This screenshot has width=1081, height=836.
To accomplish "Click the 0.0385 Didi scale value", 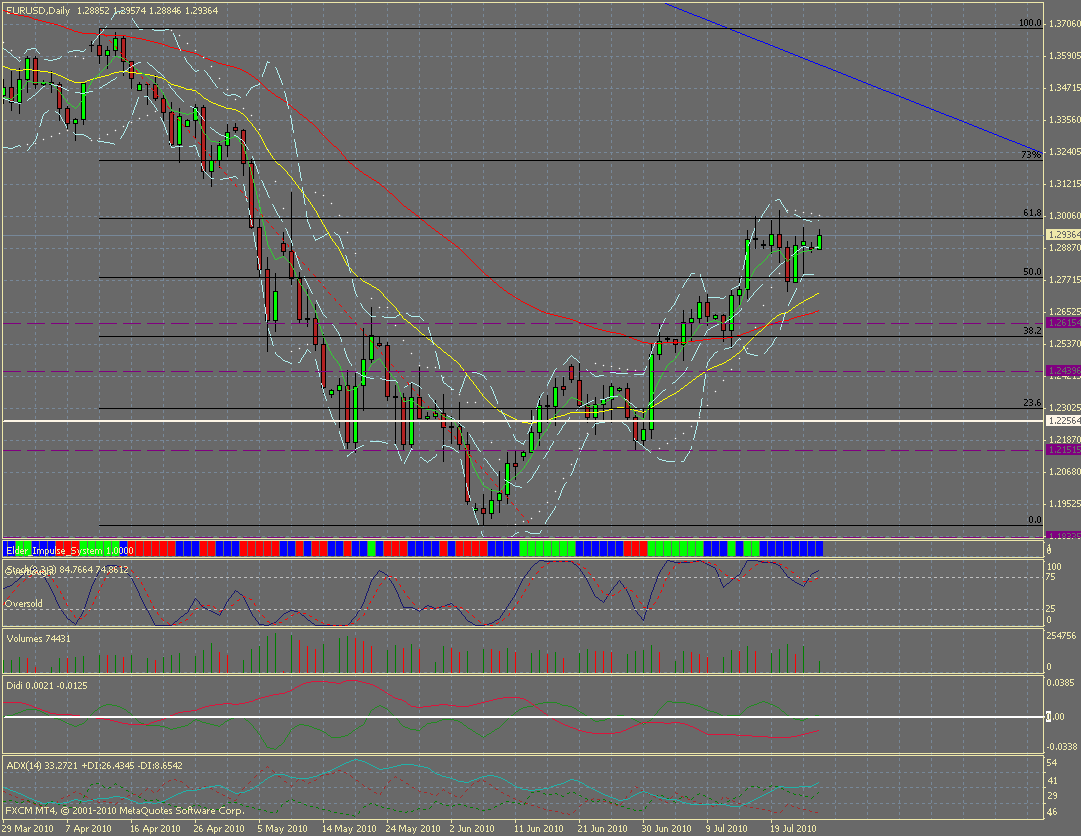I will pos(1061,682).
